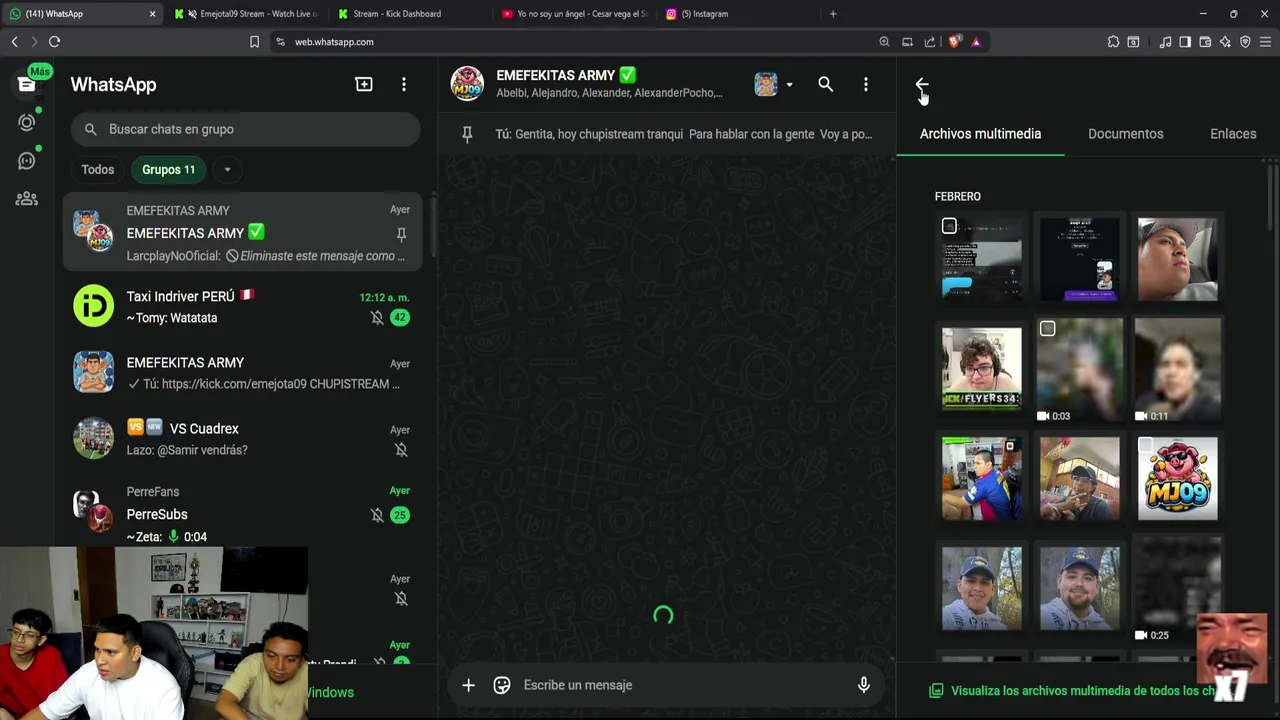
Task: Open second EMEFEKITAS ARMY chat with kick link
Action: tap(242, 372)
